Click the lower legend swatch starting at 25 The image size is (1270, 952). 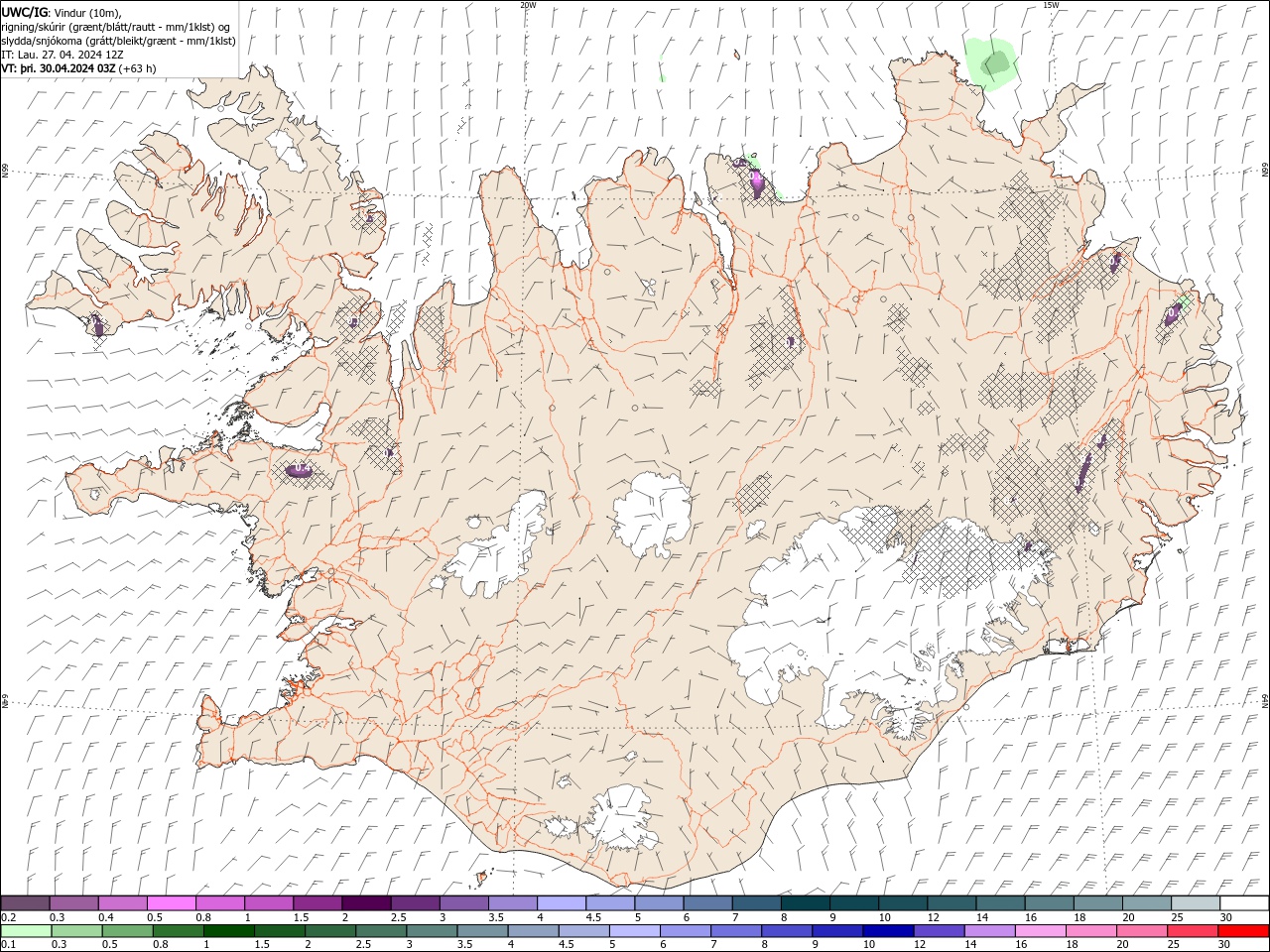click(1193, 931)
